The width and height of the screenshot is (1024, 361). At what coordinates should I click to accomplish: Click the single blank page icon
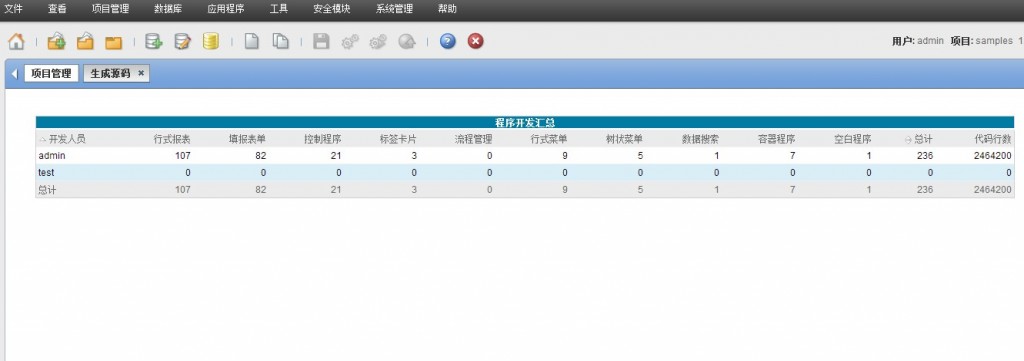click(251, 41)
